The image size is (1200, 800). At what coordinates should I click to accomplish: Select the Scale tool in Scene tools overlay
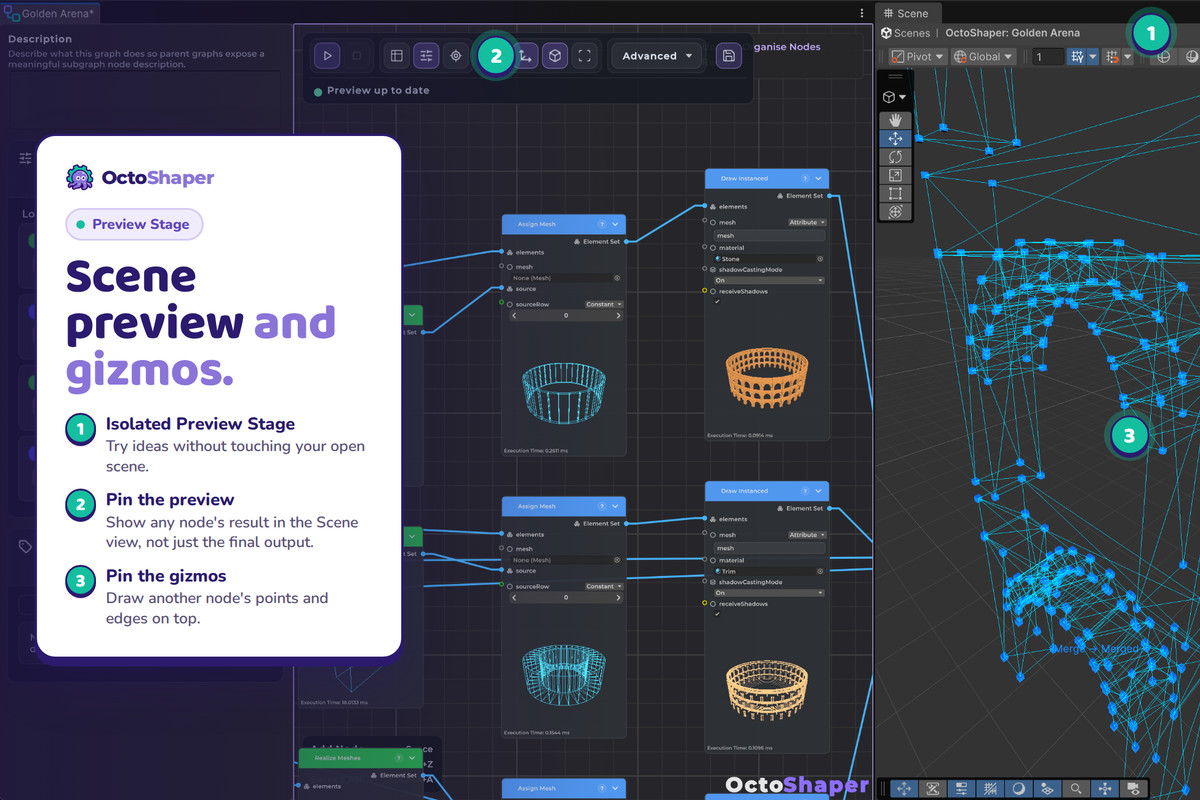(x=895, y=175)
